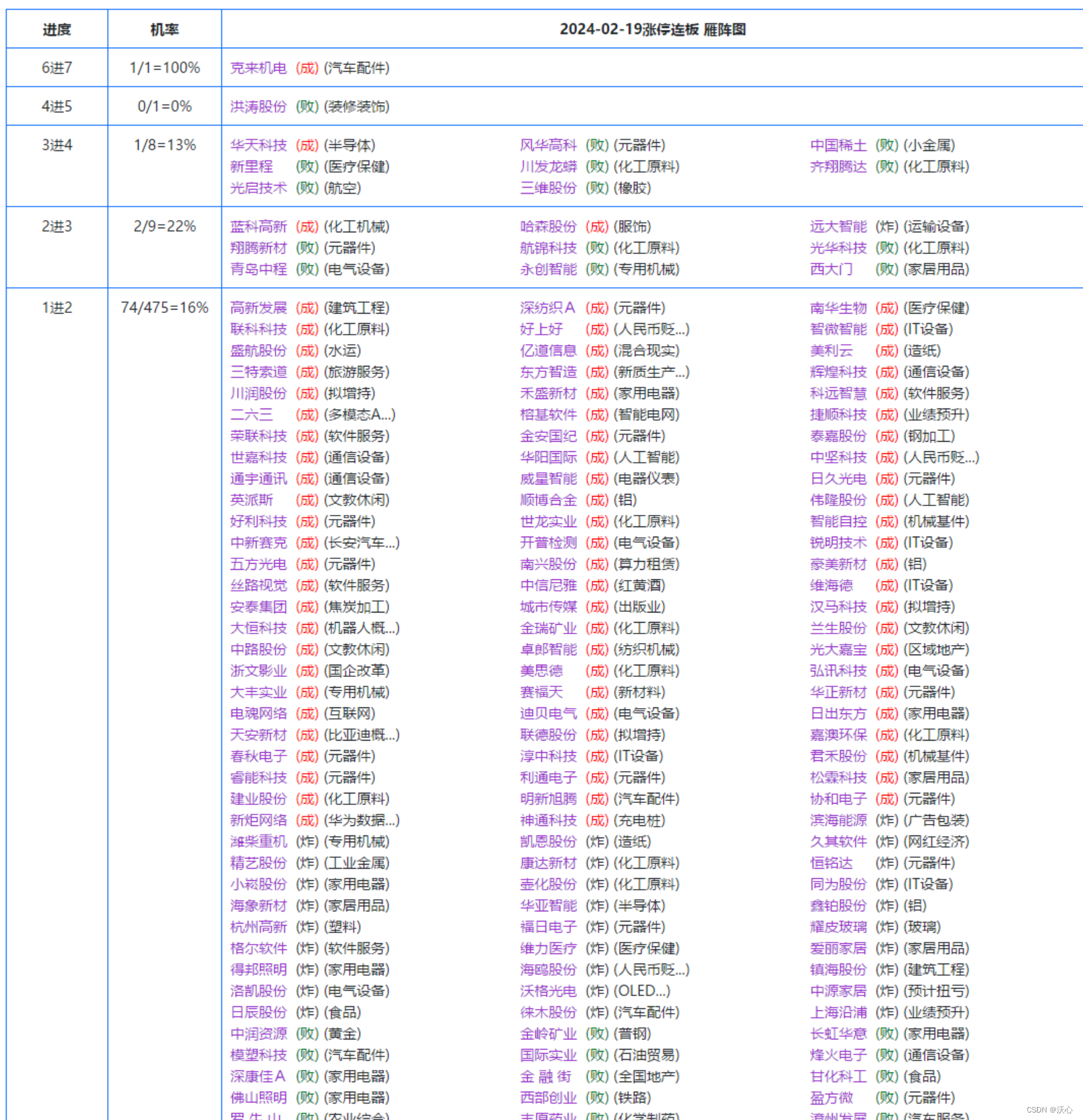The width and height of the screenshot is (1083, 1120).
Task: Select 三特索道 stock name
Action: 258,372
